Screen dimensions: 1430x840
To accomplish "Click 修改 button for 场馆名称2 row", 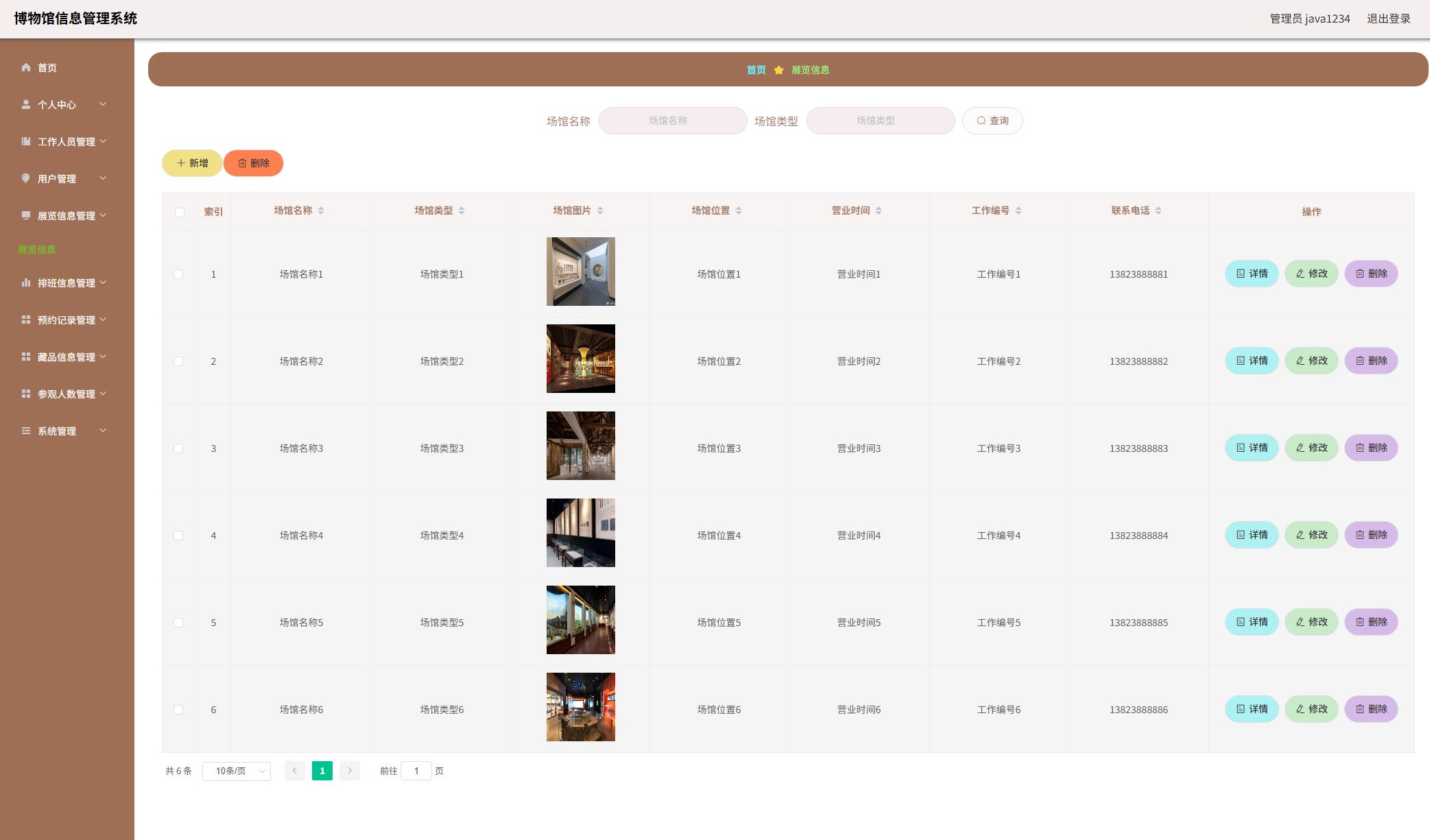I will point(1311,361).
